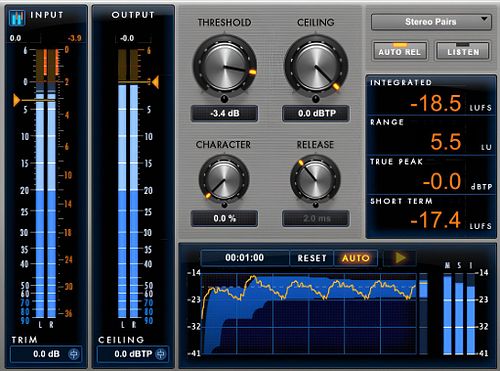
Task: Click the meter icon beside INPUT
Action: [17, 18]
